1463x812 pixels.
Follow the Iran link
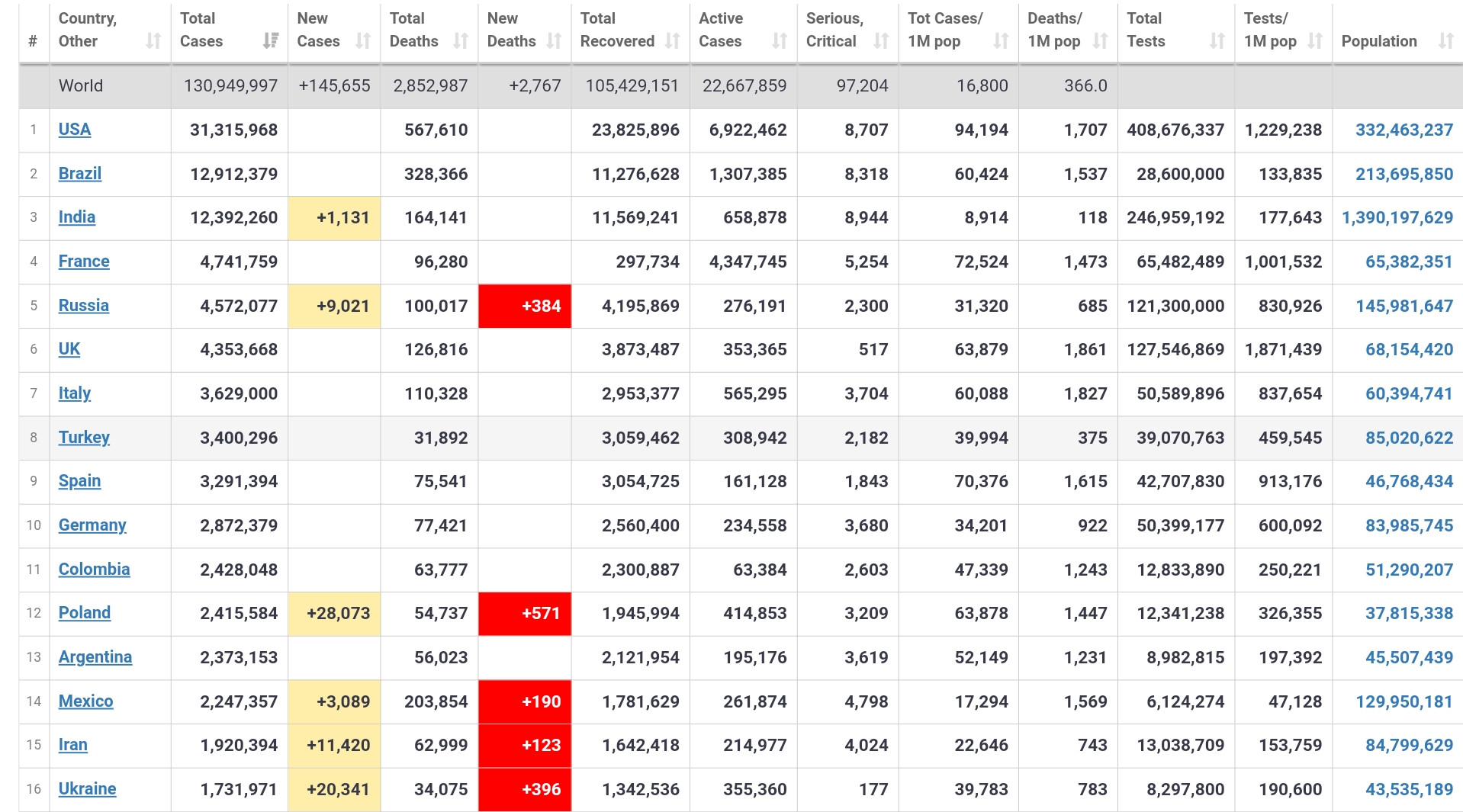pyautogui.click(x=73, y=745)
